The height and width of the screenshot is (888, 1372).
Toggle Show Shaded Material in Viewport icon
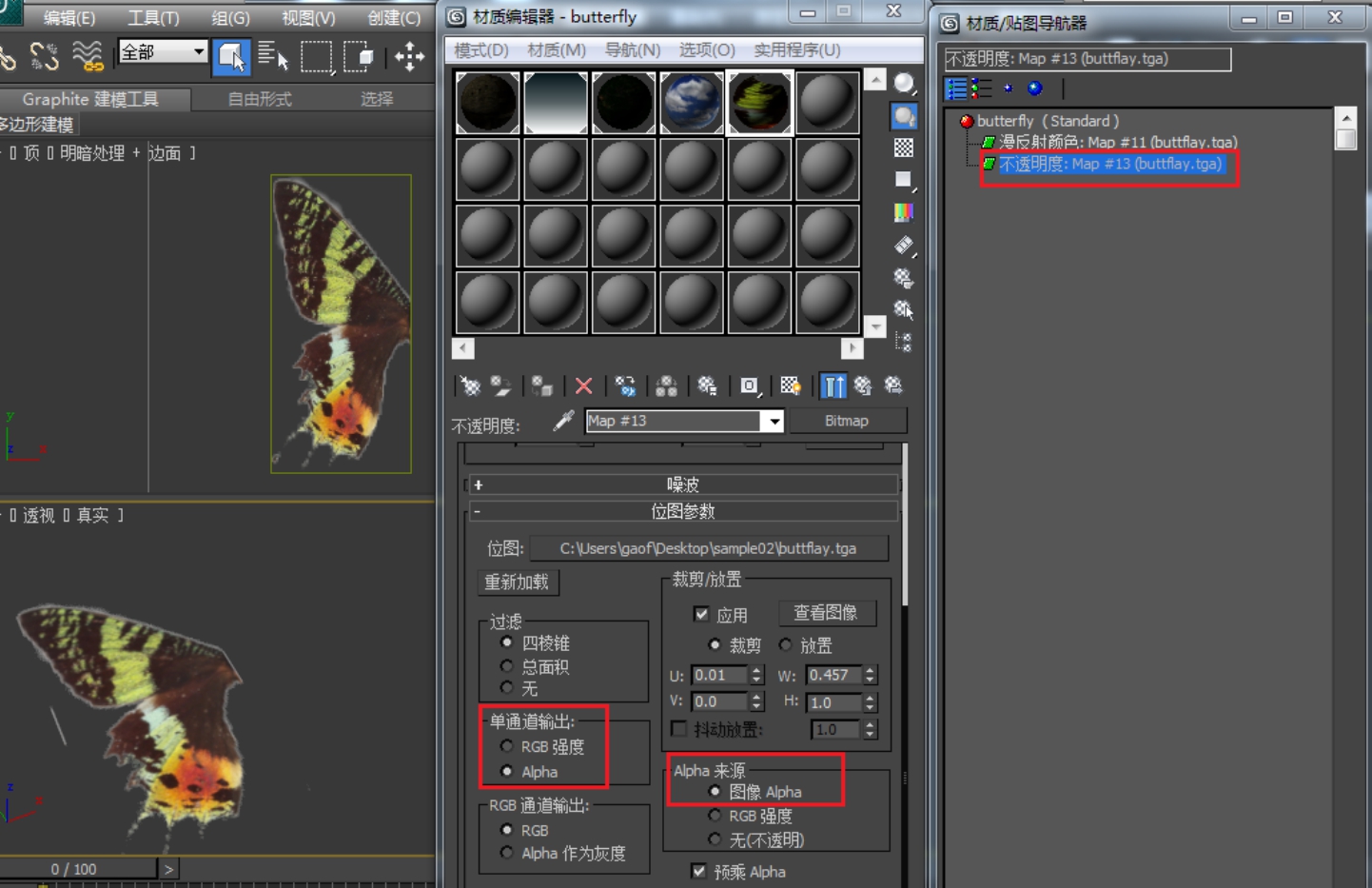tap(791, 385)
